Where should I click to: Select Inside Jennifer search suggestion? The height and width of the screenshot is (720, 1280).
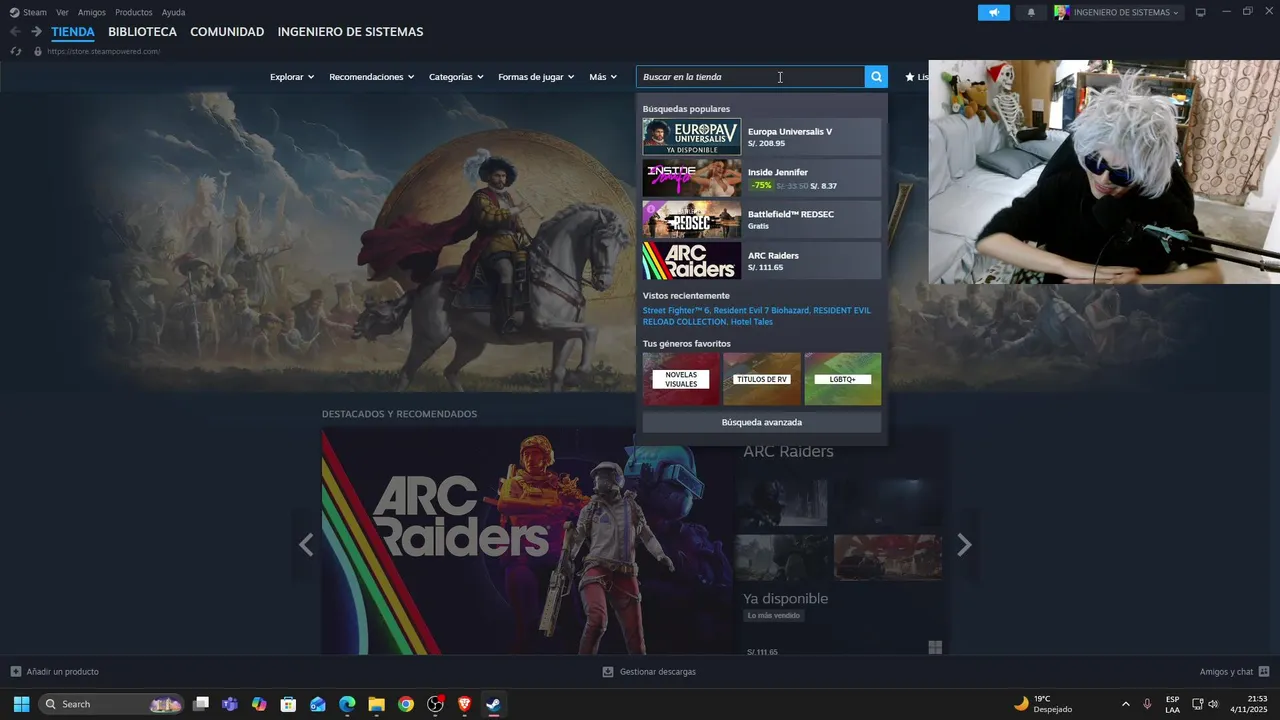point(762,178)
